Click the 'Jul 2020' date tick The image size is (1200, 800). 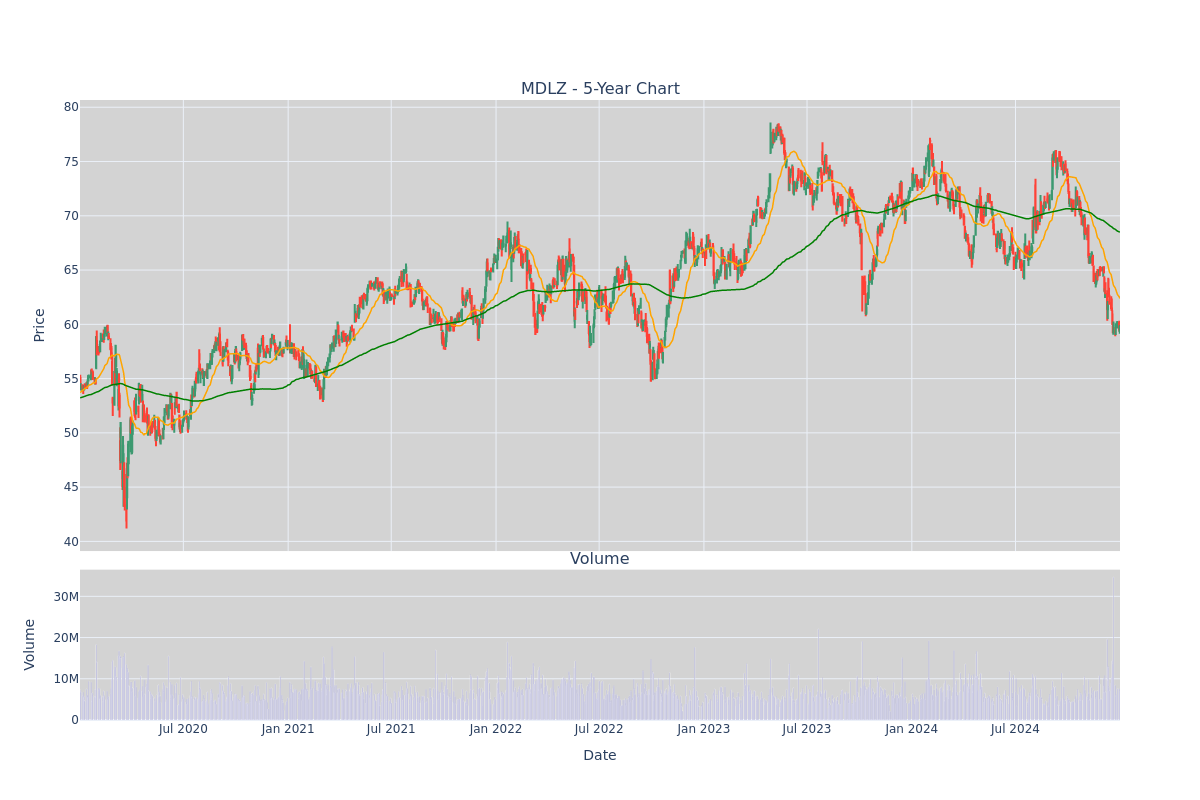tap(183, 729)
